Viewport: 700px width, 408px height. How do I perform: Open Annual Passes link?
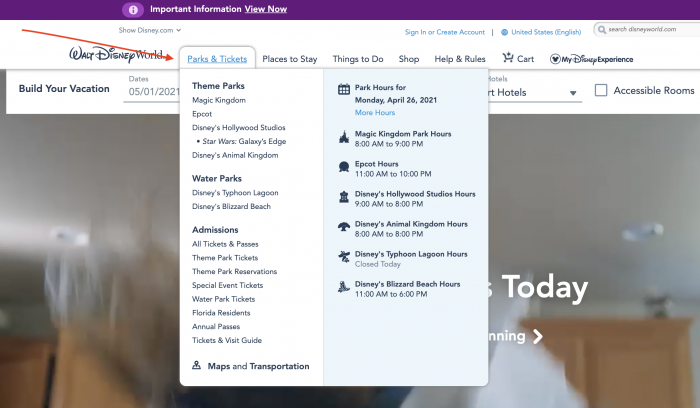click(x=216, y=326)
